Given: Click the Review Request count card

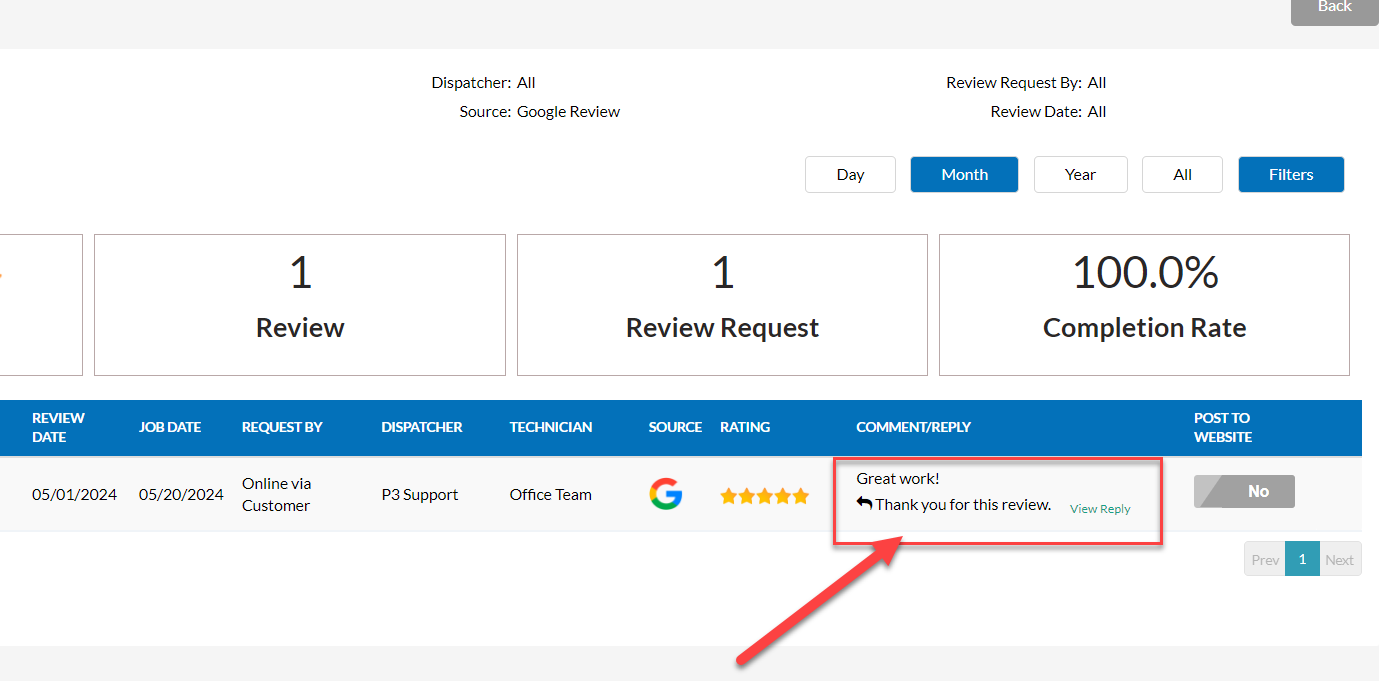Looking at the screenshot, I should click(x=722, y=305).
